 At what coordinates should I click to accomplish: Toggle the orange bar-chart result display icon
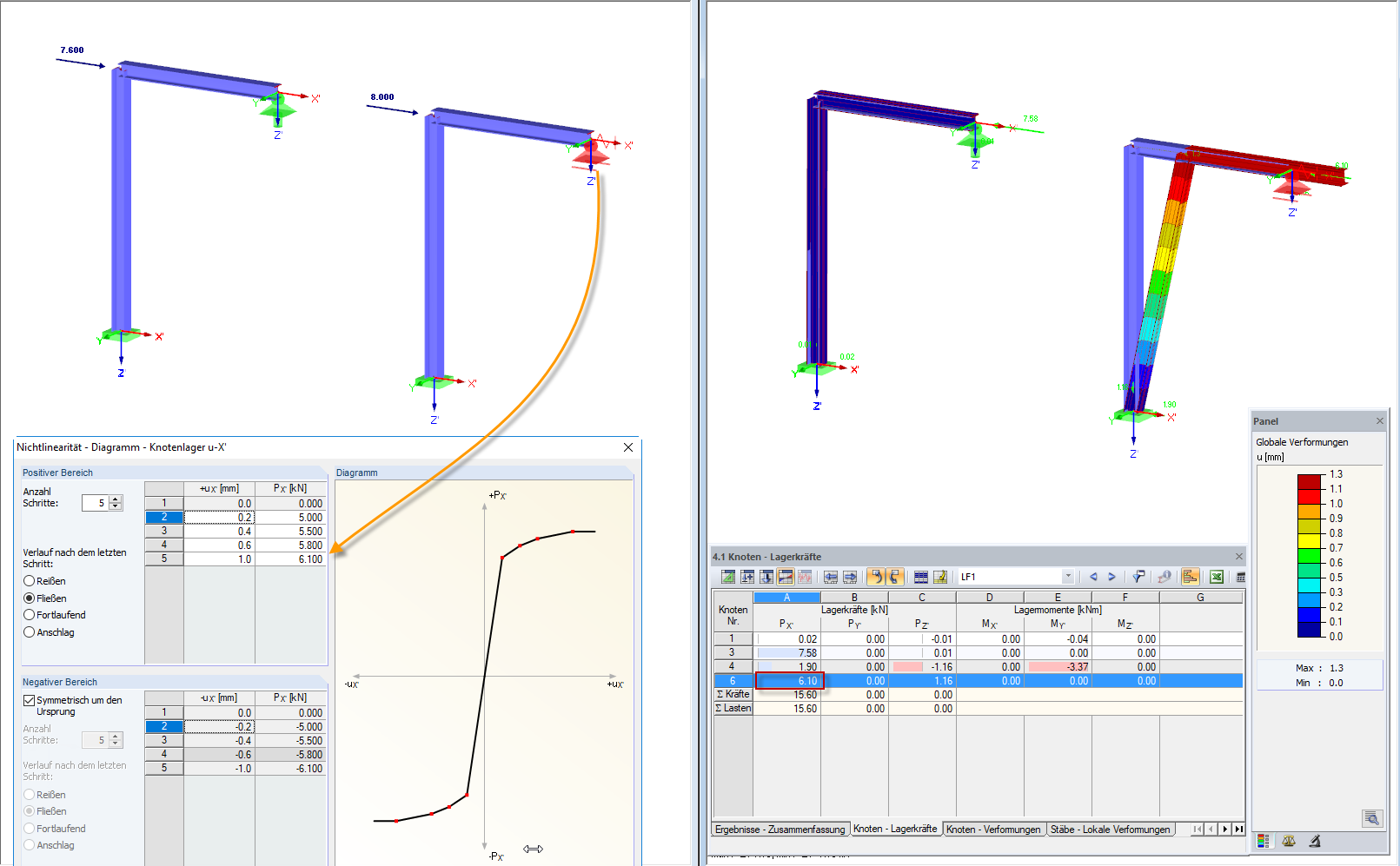point(1191,577)
